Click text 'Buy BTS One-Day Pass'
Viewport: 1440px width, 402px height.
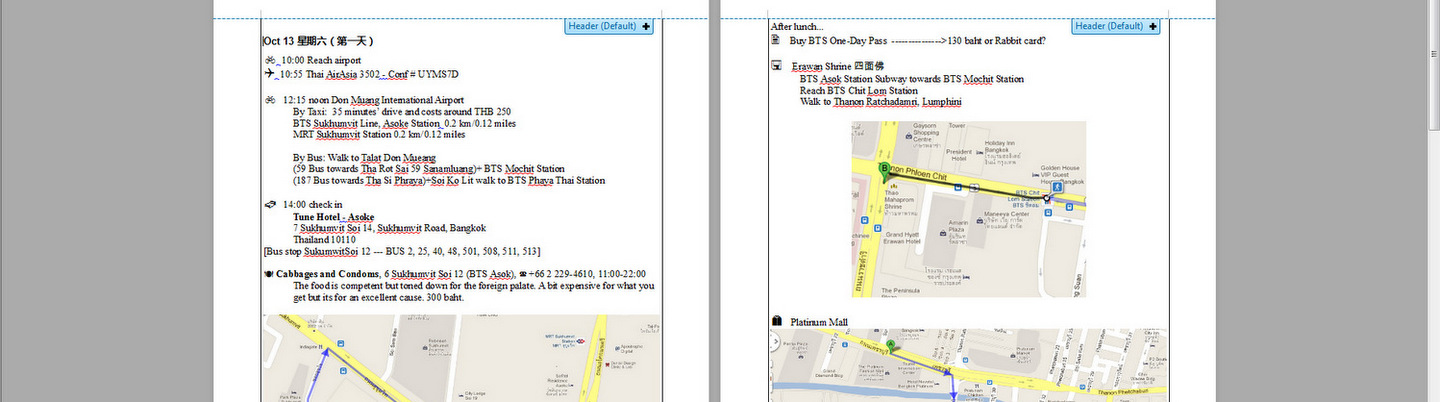[x=838, y=40]
